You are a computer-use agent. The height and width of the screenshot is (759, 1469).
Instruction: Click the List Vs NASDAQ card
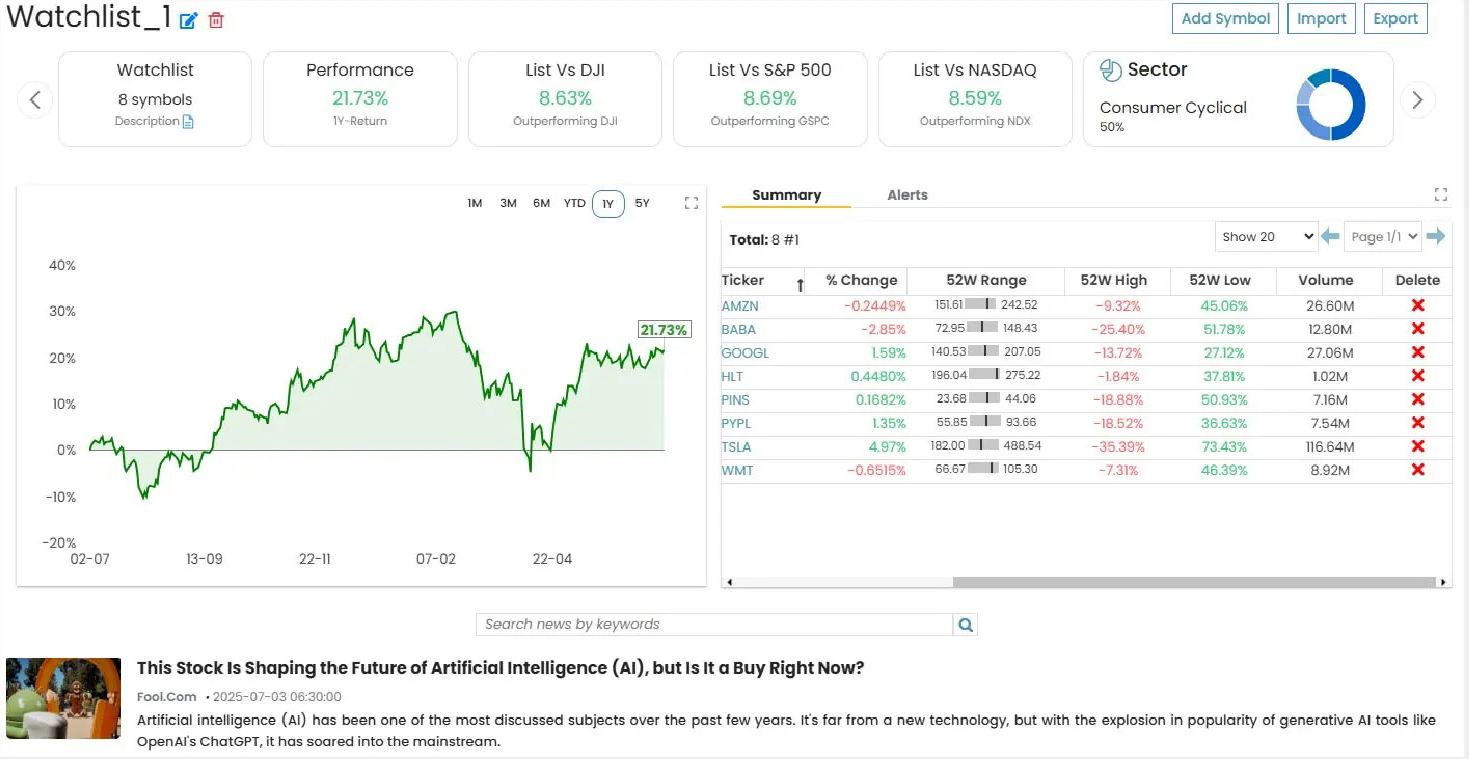(975, 99)
